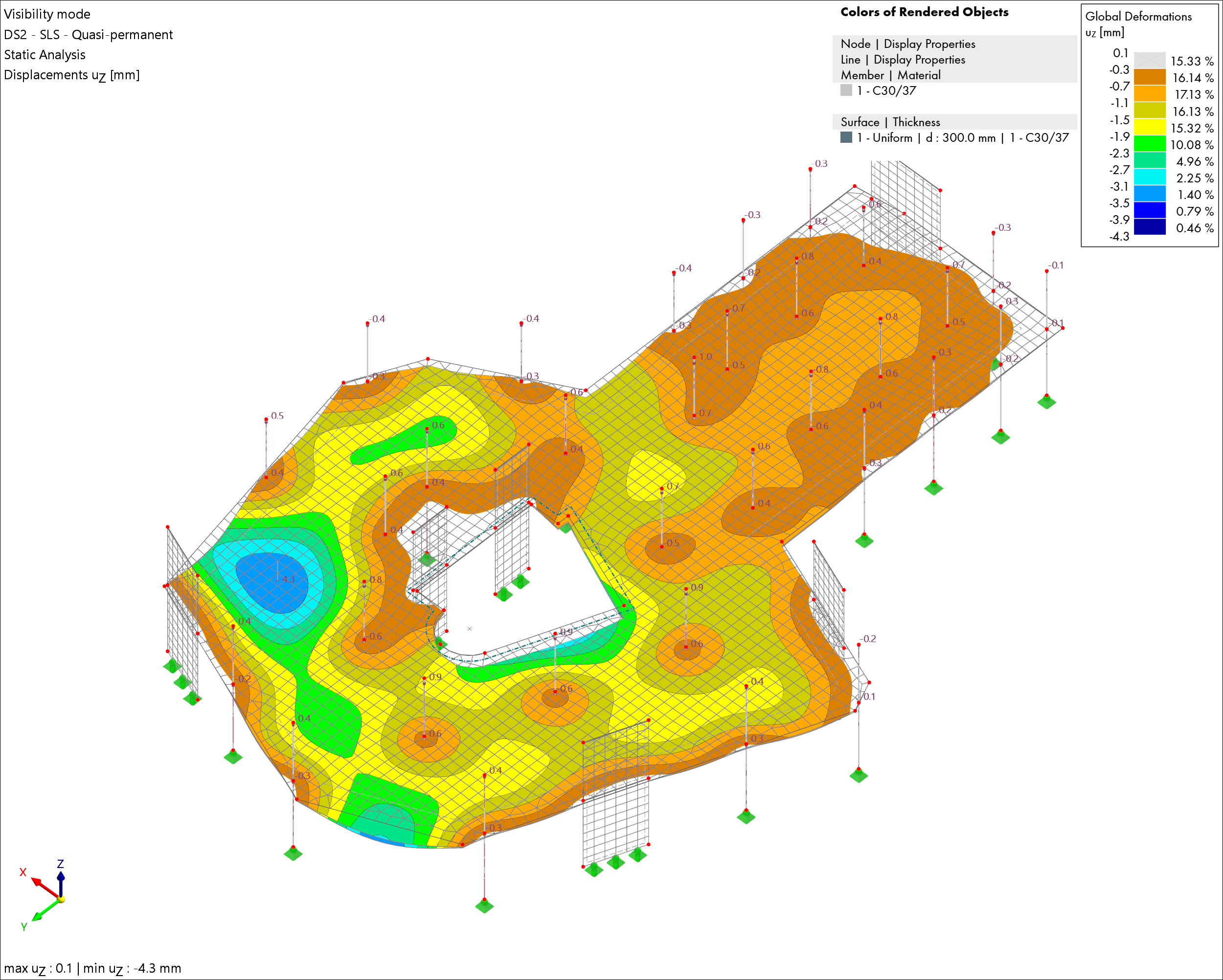1223x980 pixels.
Task: Toggle Visibility mode in the top-left info text
Action: (47, 14)
